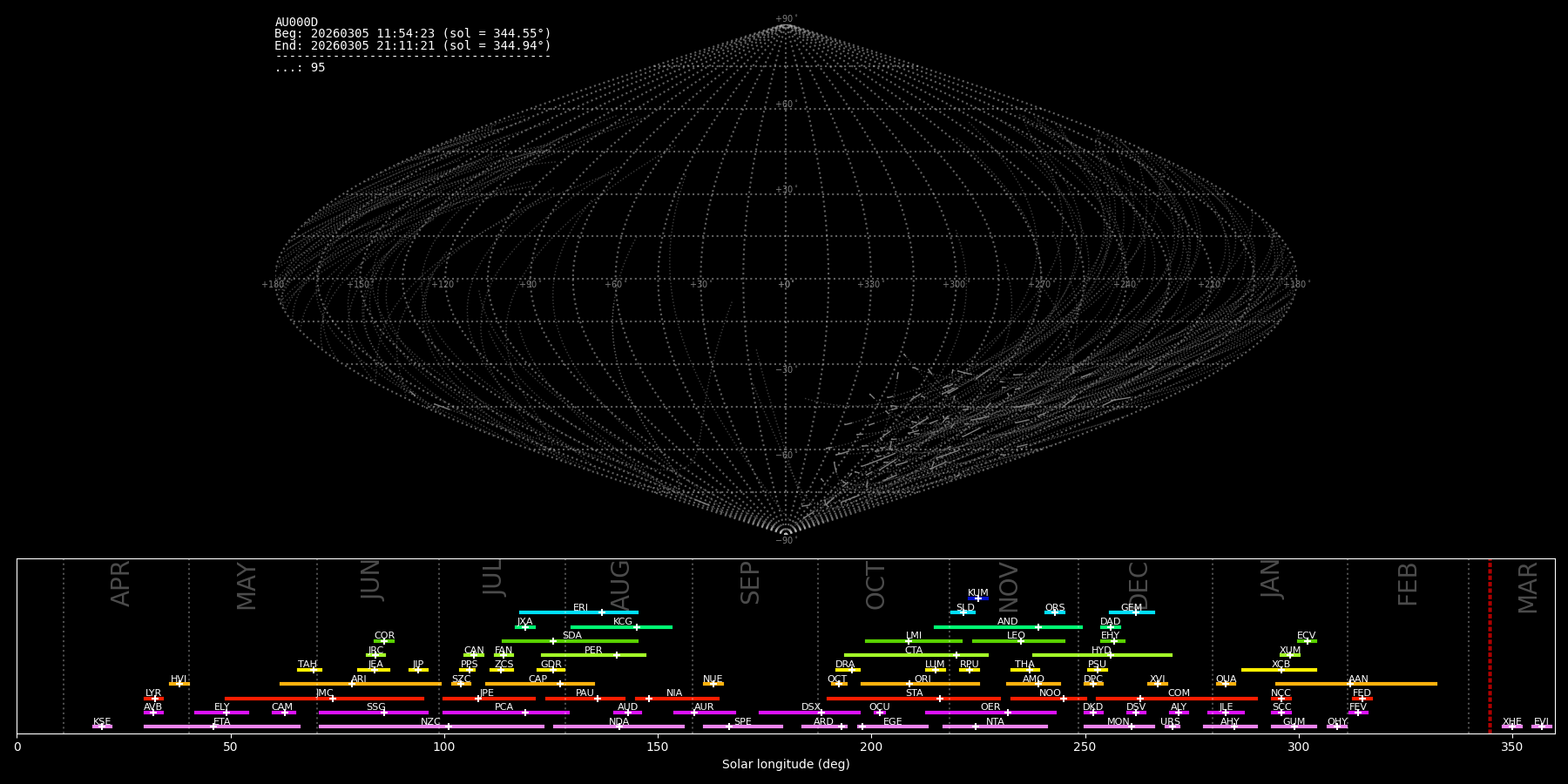
Task: Select the KCG shower label
Action: click(623, 622)
